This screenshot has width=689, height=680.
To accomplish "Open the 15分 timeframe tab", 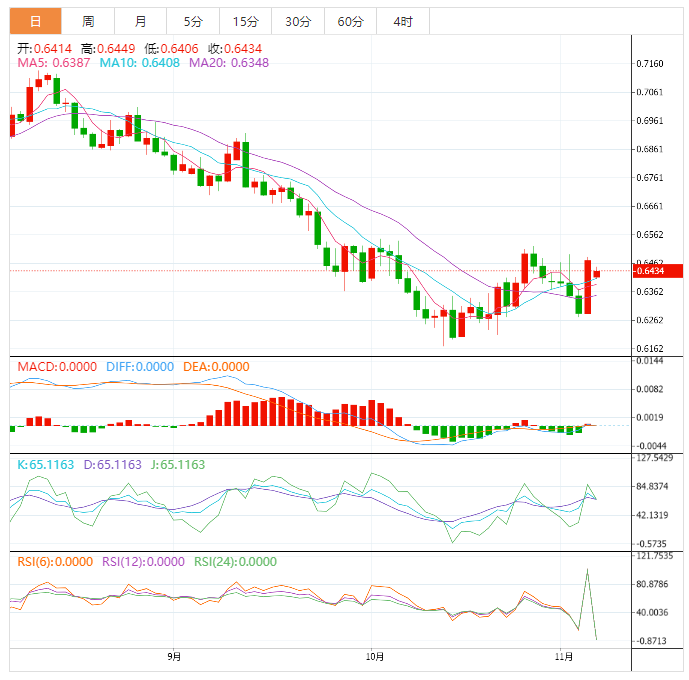I will click(x=246, y=21).
